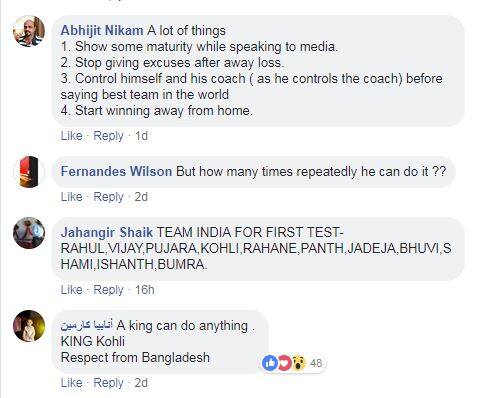Open Fernandes Wilson's profile picture
The image size is (494, 398).
(x=29, y=172)
